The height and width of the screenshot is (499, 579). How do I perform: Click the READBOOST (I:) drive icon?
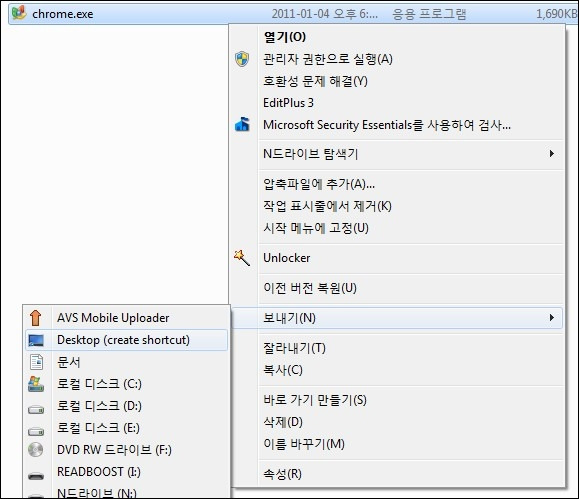point(36,476)
